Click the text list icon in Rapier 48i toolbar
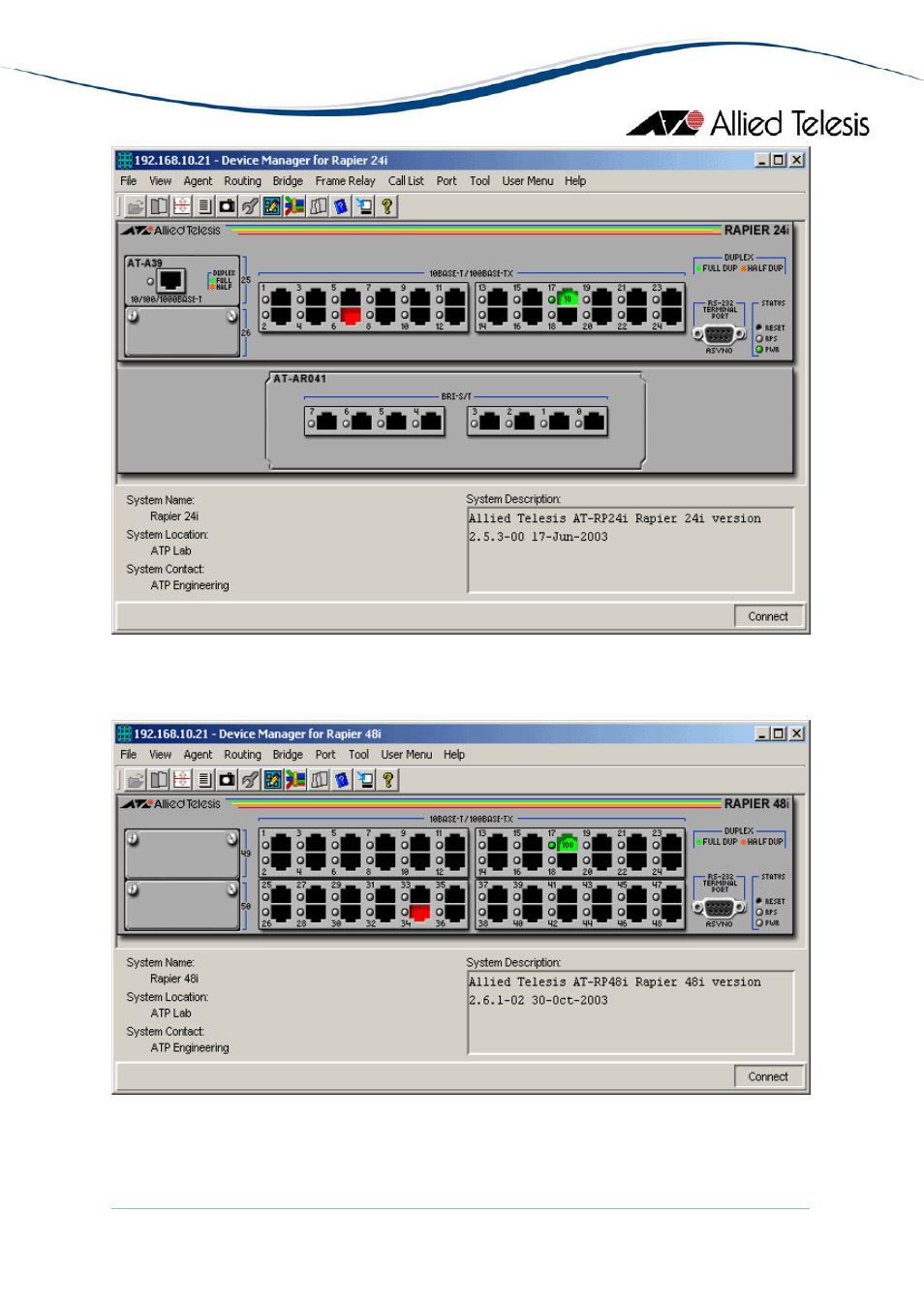 tap(204, 780)
